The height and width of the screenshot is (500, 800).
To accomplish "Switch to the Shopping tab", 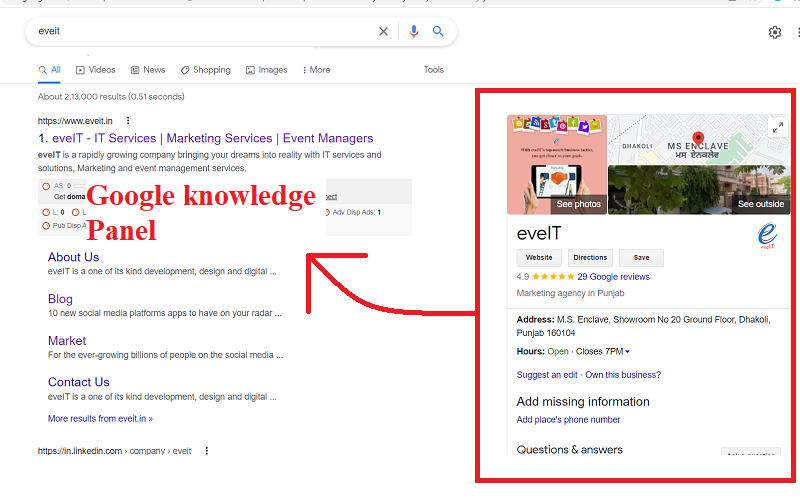I will [206, 70].
